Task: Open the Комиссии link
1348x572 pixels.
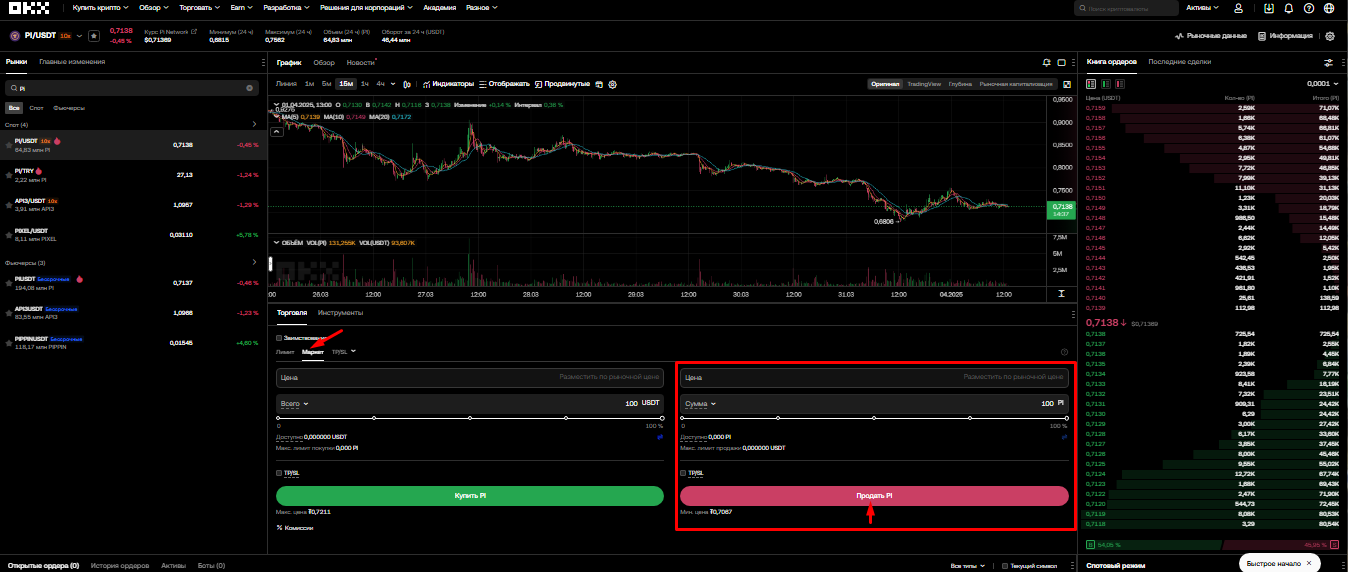Action: click(x=295, y=527)
